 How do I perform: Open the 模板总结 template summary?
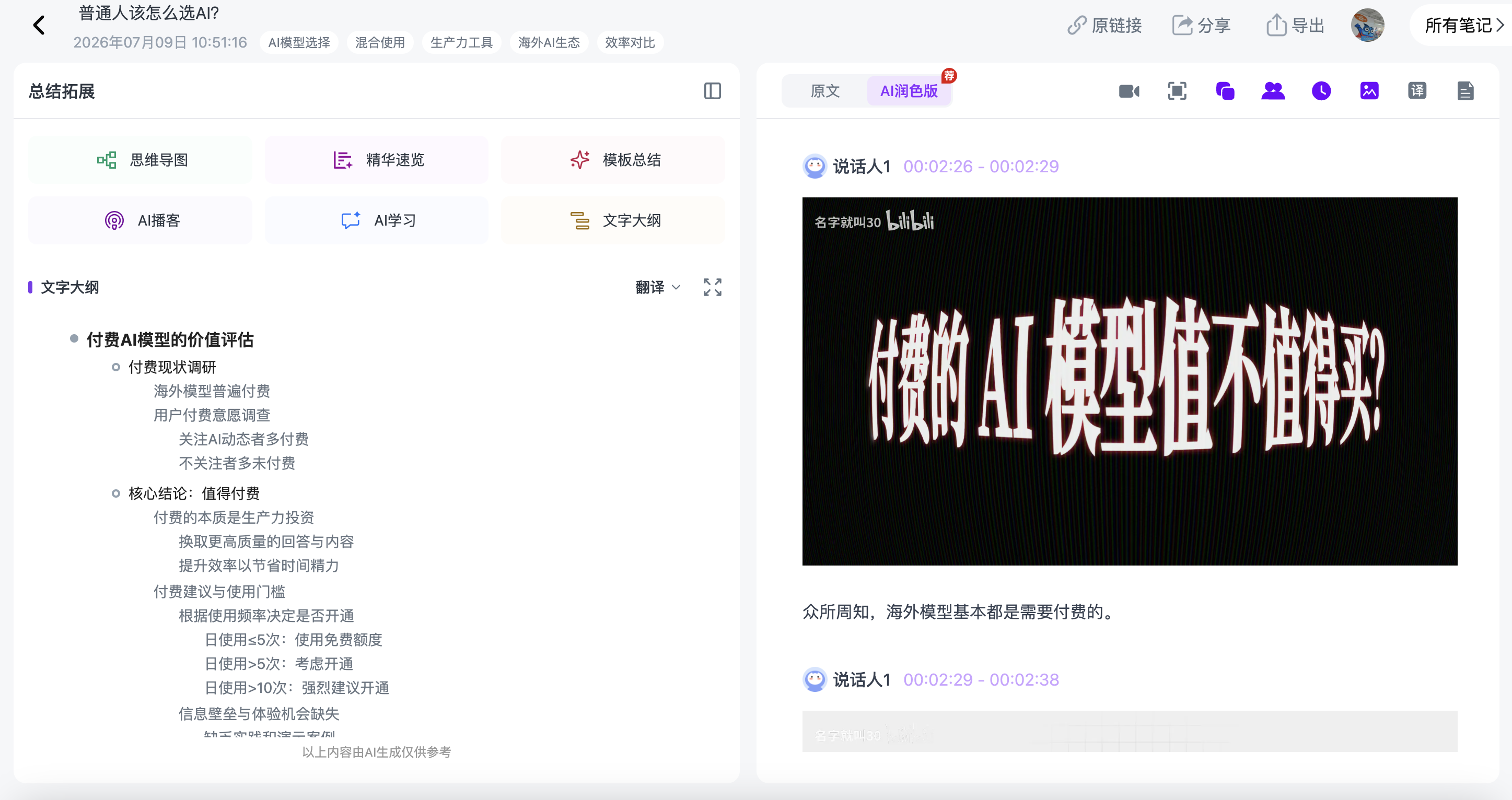[613, 160]
